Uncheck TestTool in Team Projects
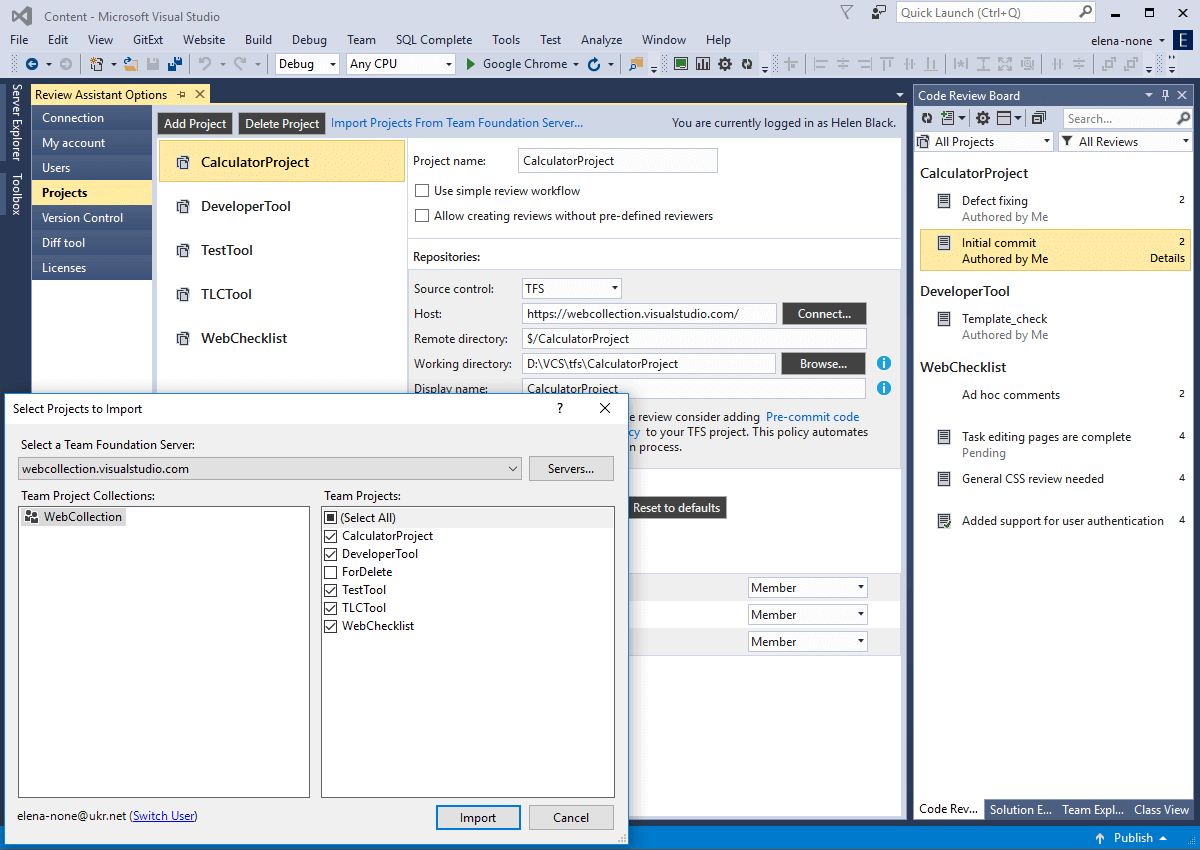The width and height of the screenshot is (1200, 850). coord(331,590)
